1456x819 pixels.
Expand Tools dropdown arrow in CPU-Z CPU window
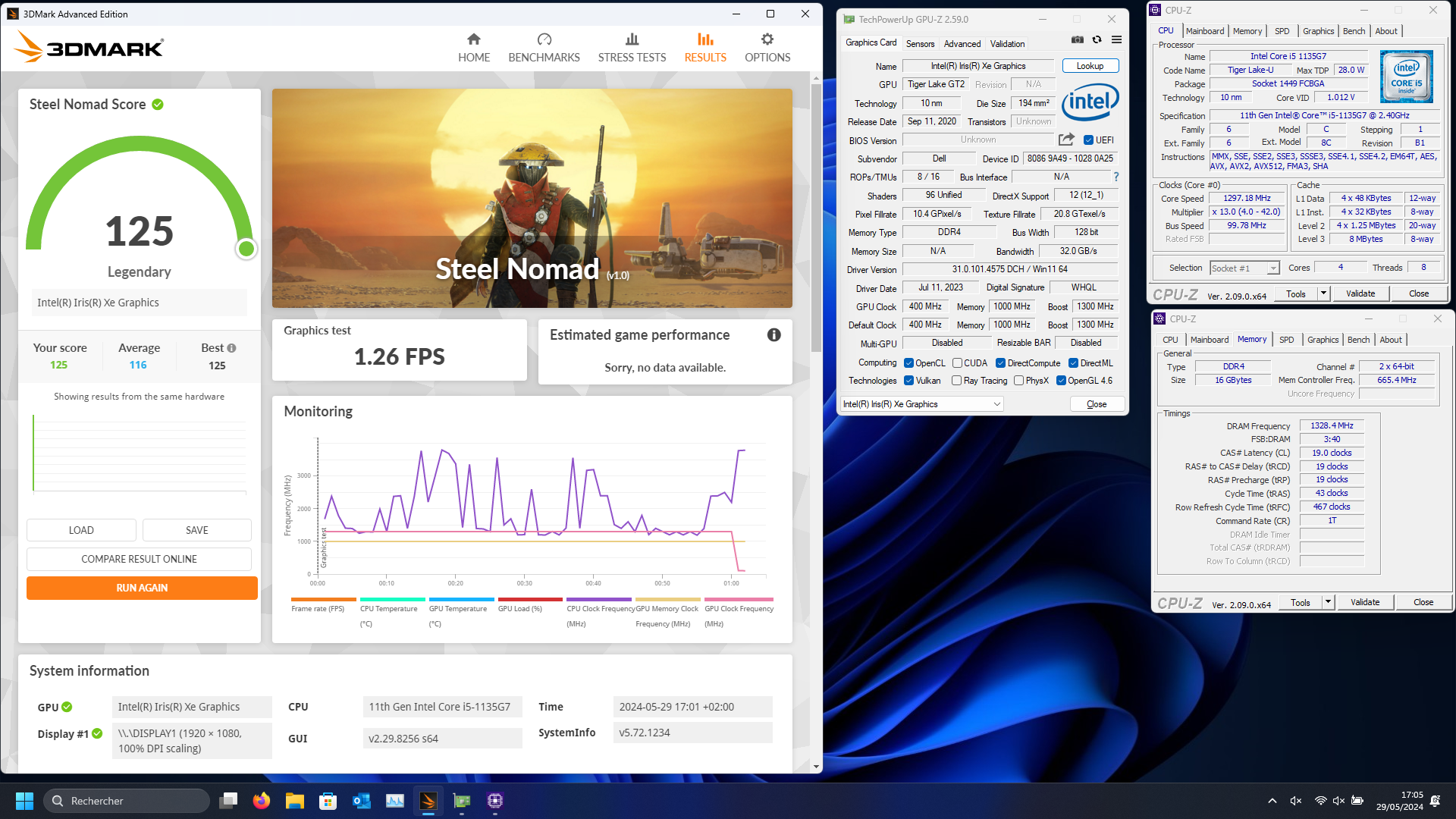click(x=1323, y=293)
